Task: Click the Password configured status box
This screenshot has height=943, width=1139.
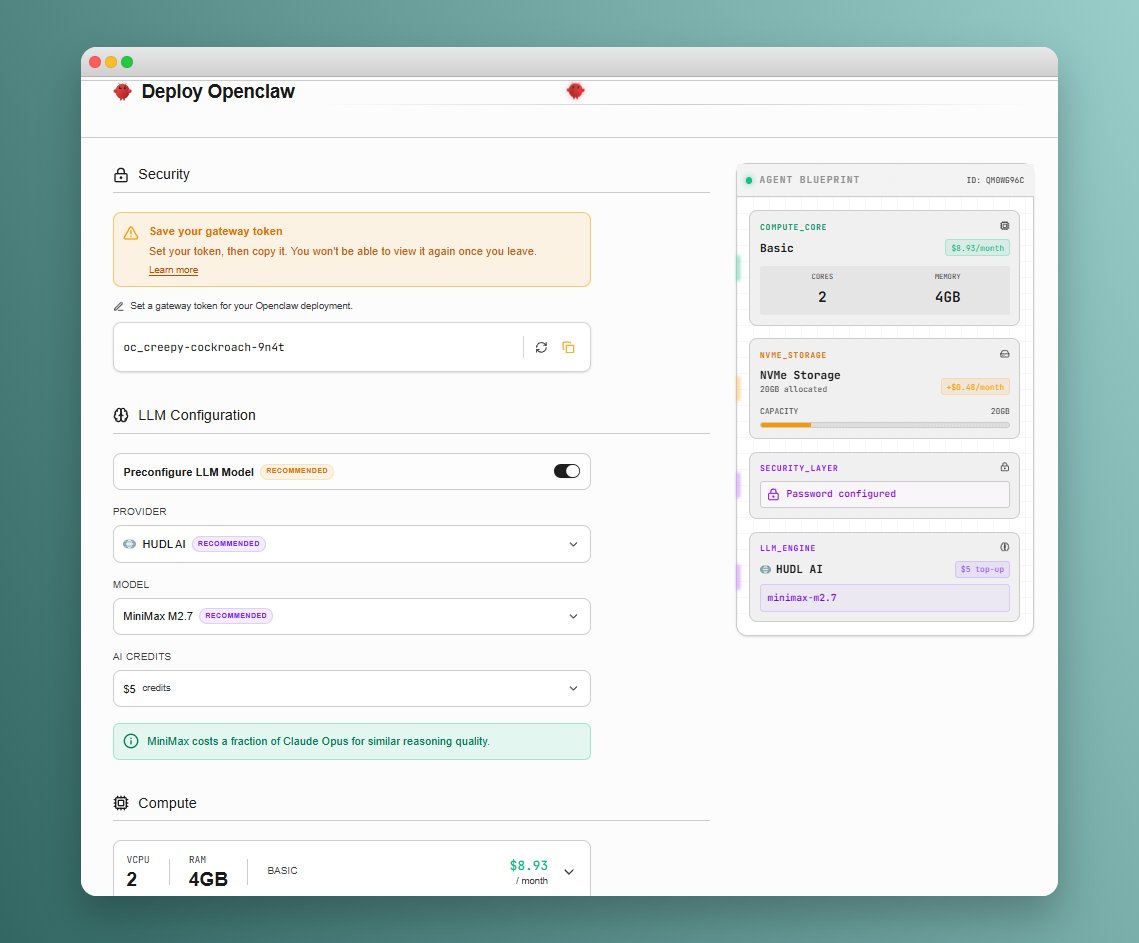Action: pyautogui.click(x=885, y=494)
